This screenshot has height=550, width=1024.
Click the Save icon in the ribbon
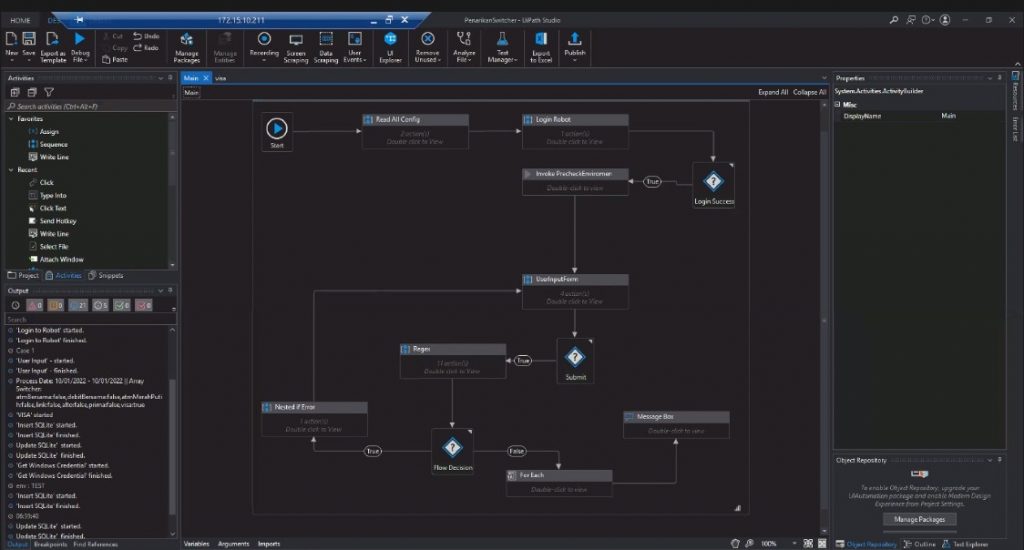(29, 39)
